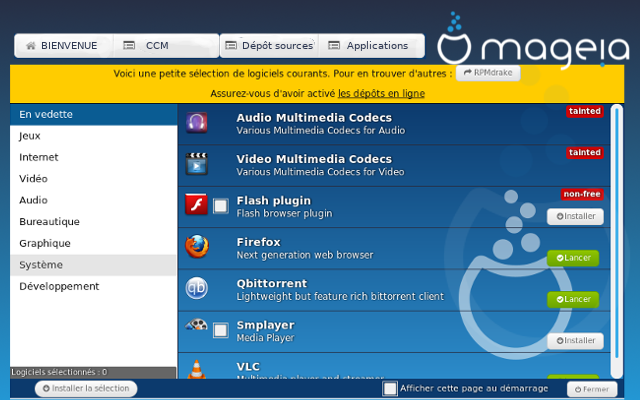The image size is (640, 400).
Task: Click the Firefox globe icon
Action: pos(197,246)
